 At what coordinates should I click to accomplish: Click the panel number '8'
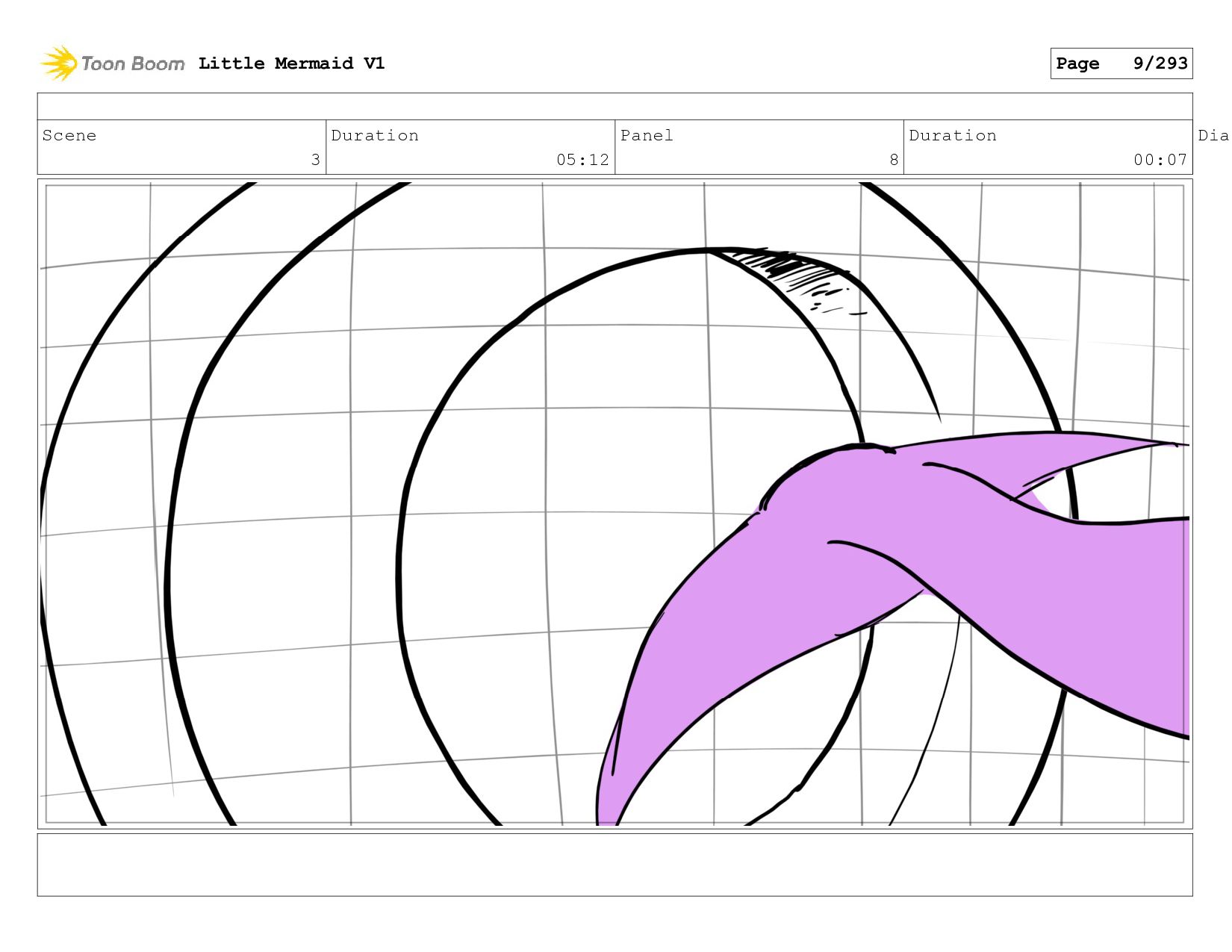[894, 160]
